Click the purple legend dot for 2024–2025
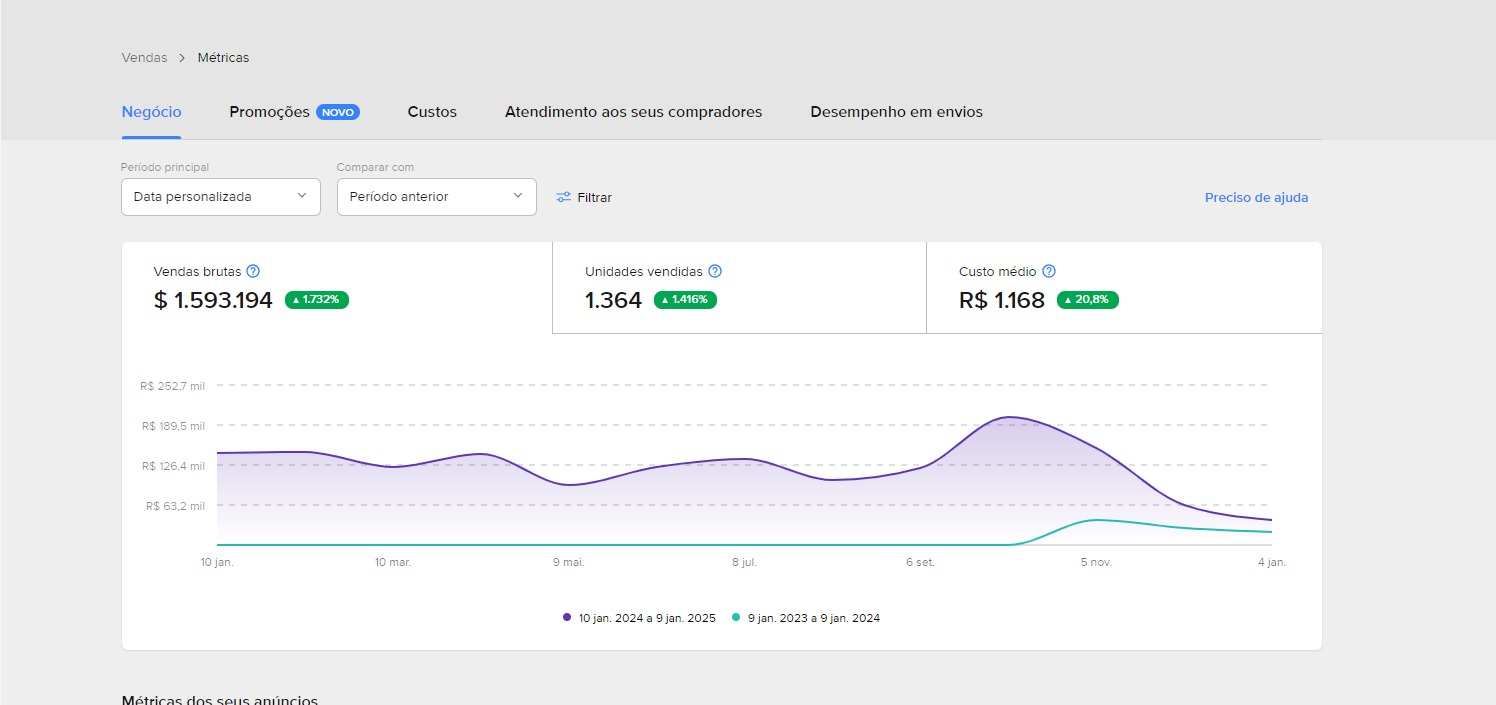The image size is (1496, 705). 567,618
